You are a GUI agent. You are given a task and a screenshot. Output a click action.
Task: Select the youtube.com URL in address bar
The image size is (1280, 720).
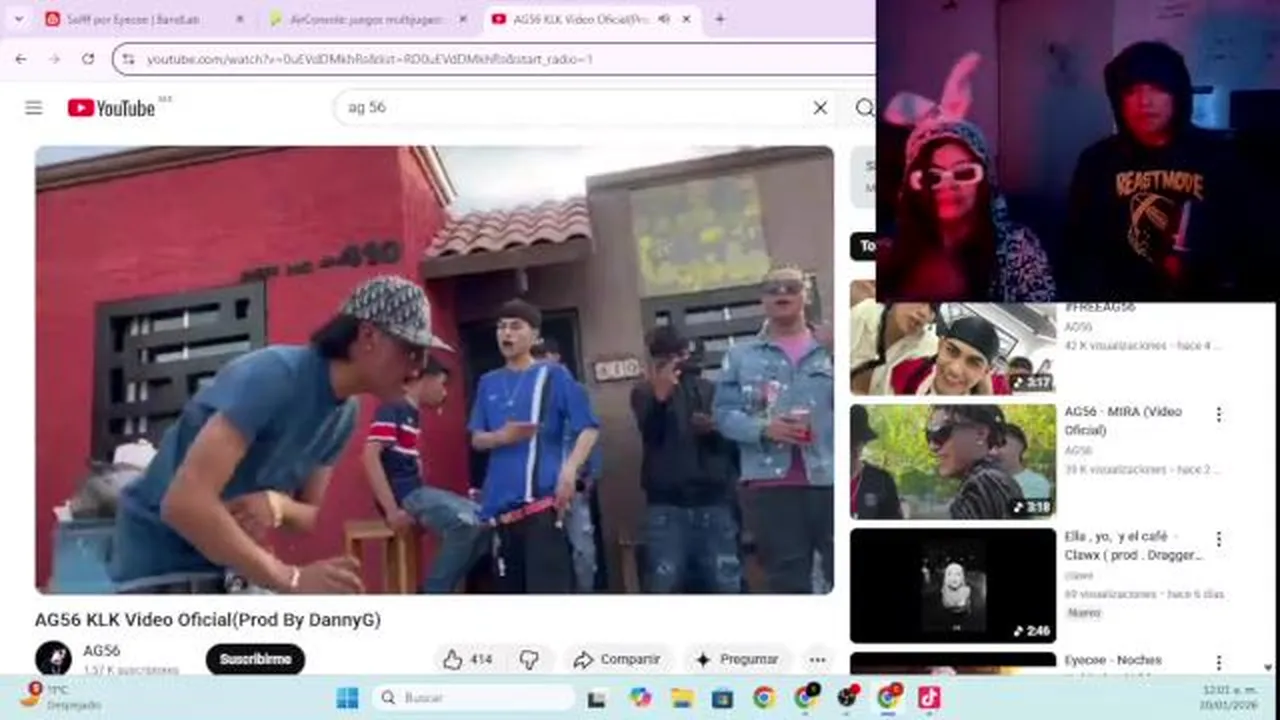(x=370, y=59)
